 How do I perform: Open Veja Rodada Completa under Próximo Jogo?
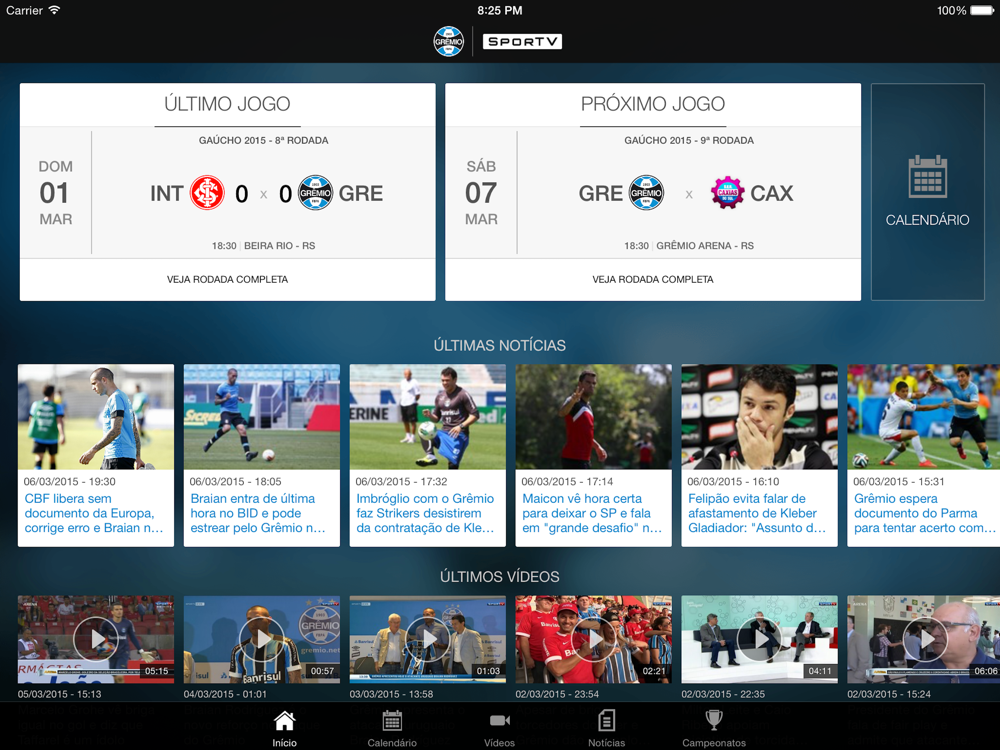click(x=652, y=279)
